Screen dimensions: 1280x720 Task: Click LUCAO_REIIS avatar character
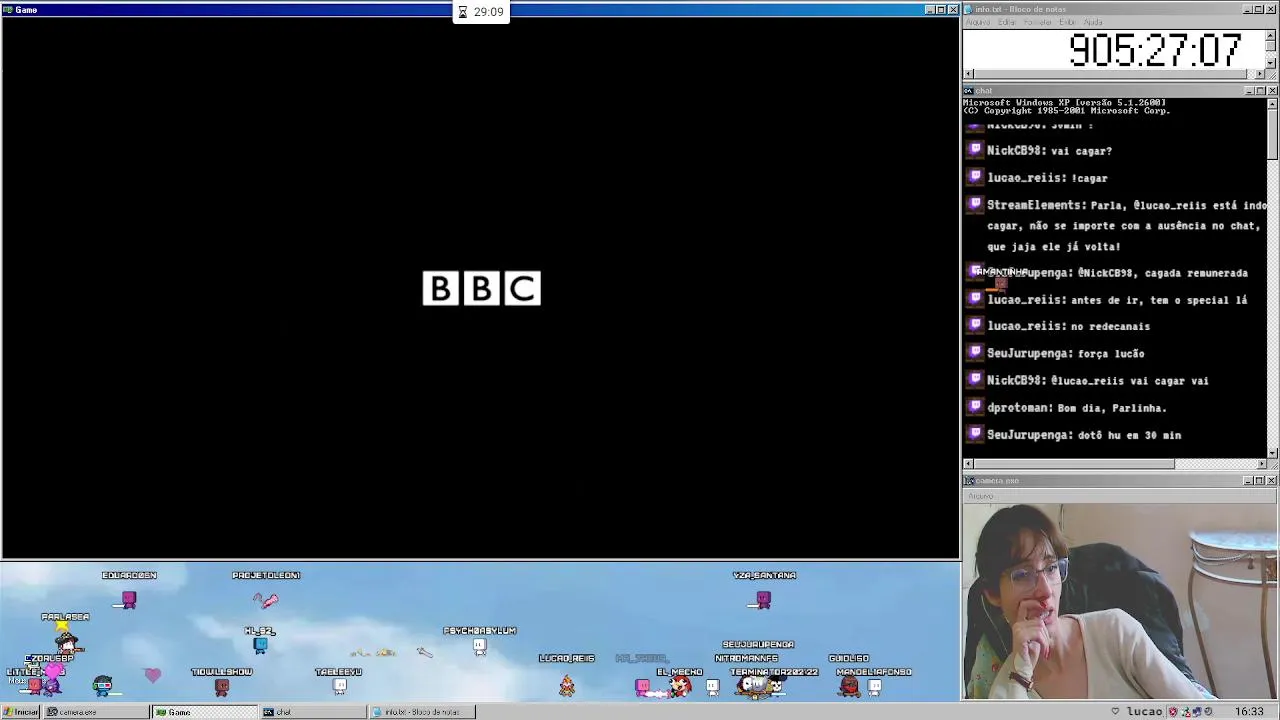[567, 685]
